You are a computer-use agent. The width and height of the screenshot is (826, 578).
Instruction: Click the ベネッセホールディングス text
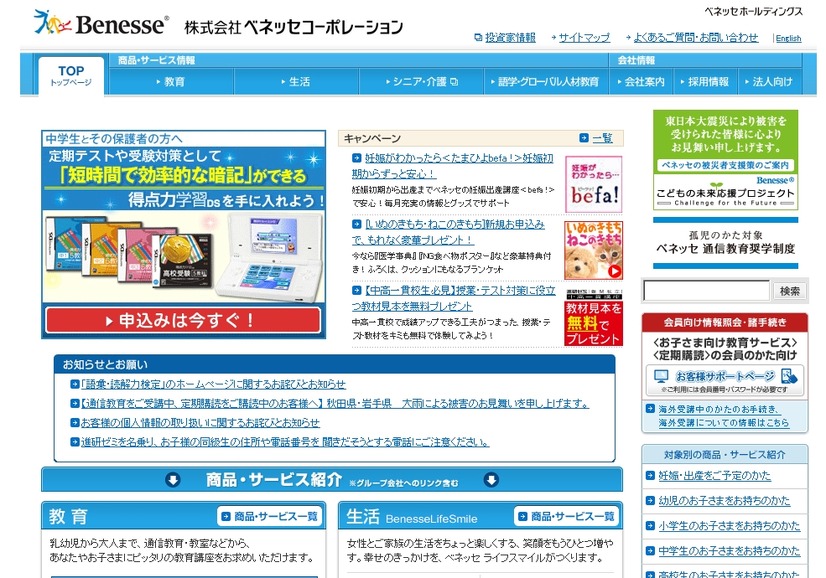click(x=753, y=12)
